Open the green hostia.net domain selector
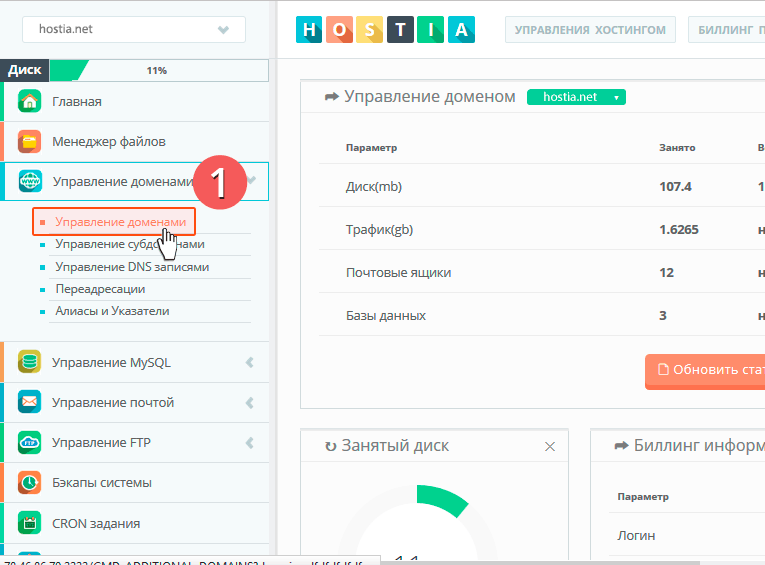765x565 pixels. (576, 97)
